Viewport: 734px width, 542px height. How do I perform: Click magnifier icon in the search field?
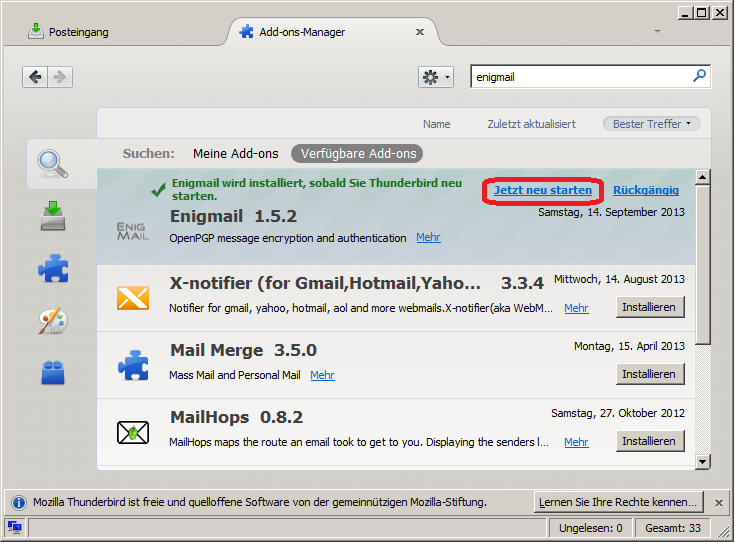click(699, 76)
